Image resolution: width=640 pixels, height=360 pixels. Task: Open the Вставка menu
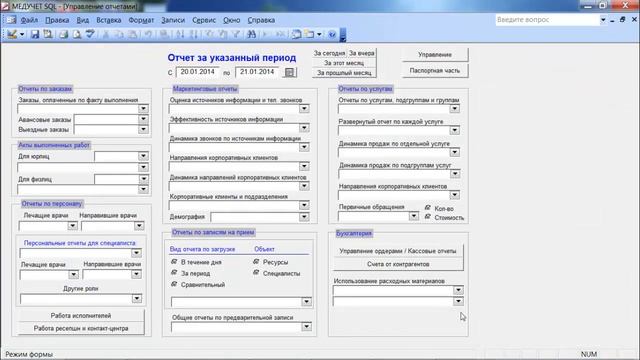pyautogui.click(x=109, y=20)
